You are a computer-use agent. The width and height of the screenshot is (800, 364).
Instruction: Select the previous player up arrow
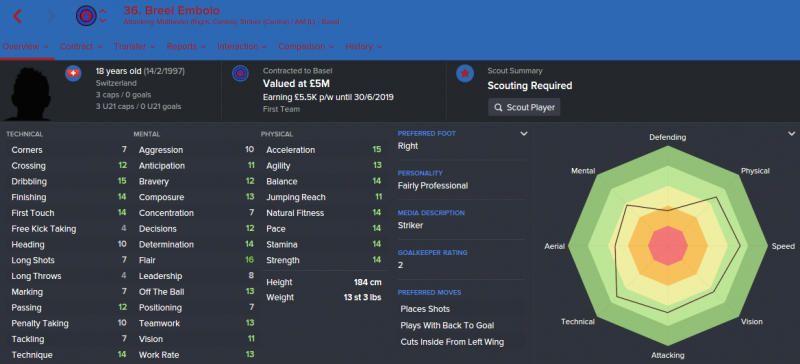click(103, 11)
